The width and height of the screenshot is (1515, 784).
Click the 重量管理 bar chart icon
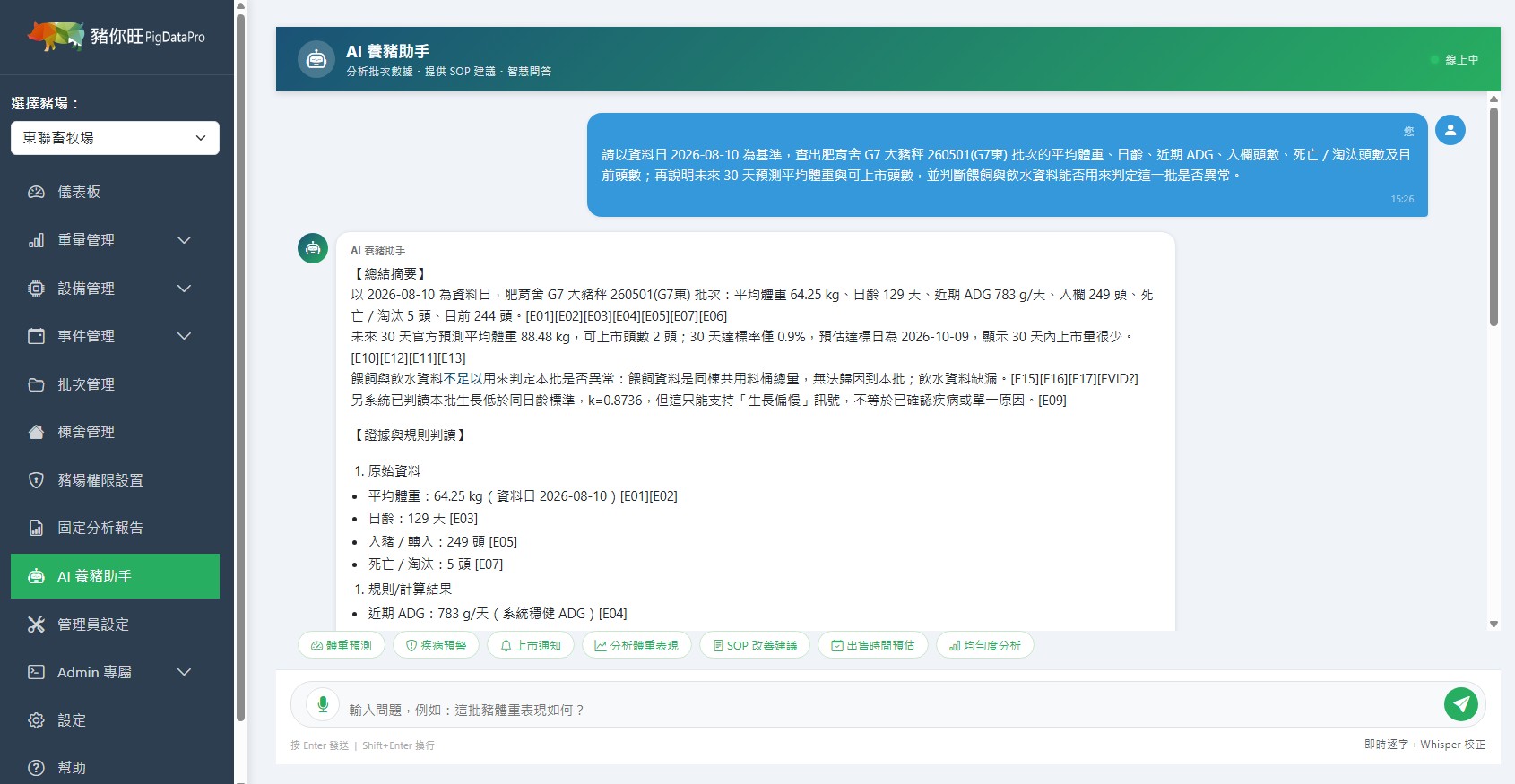tap(36, 240)
